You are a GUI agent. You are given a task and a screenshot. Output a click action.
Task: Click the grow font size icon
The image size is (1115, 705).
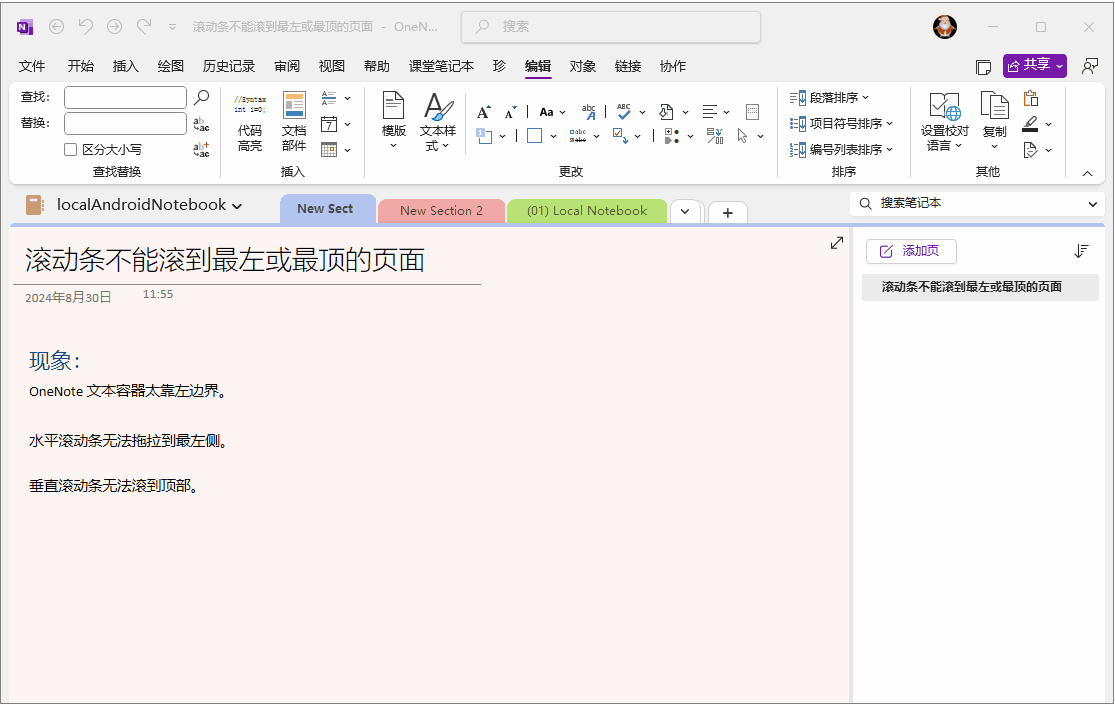484,112
